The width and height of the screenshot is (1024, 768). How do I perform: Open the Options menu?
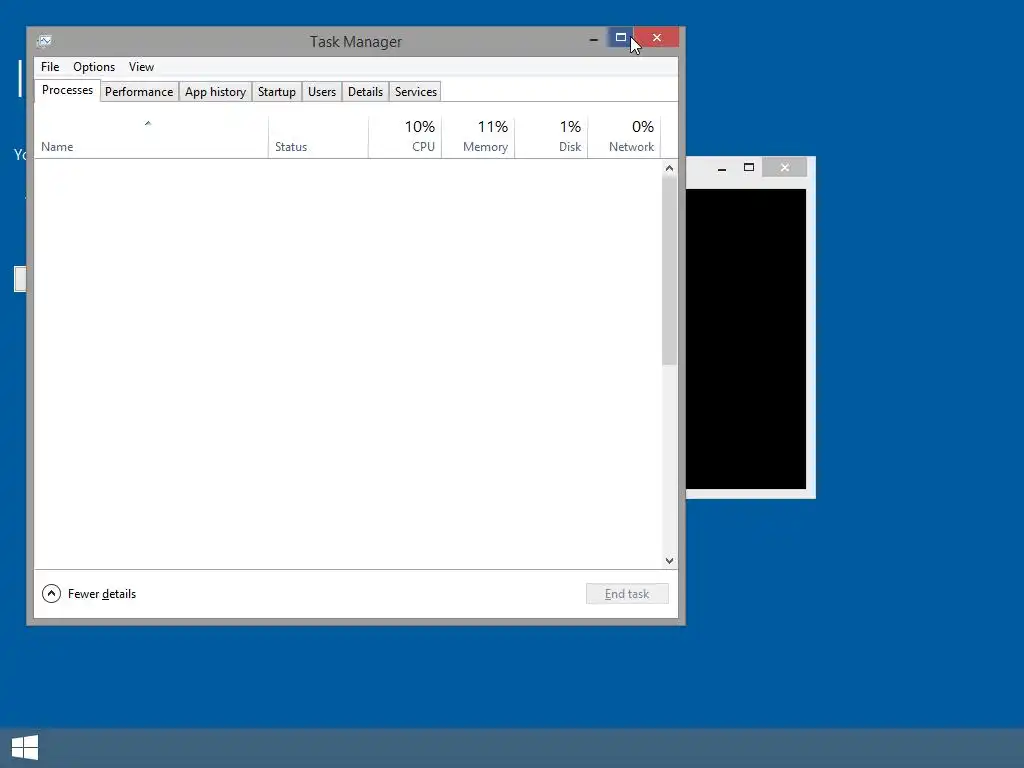tap(94, 67)
